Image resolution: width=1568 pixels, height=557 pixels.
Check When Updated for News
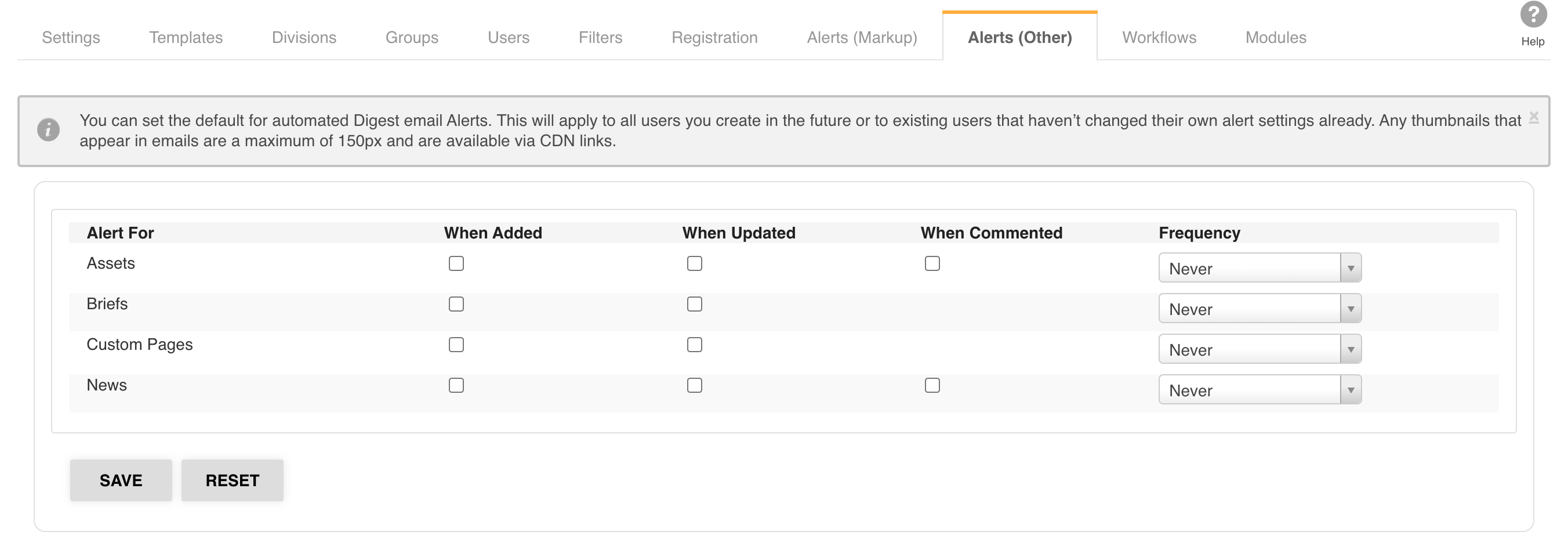tap(695, 385)
